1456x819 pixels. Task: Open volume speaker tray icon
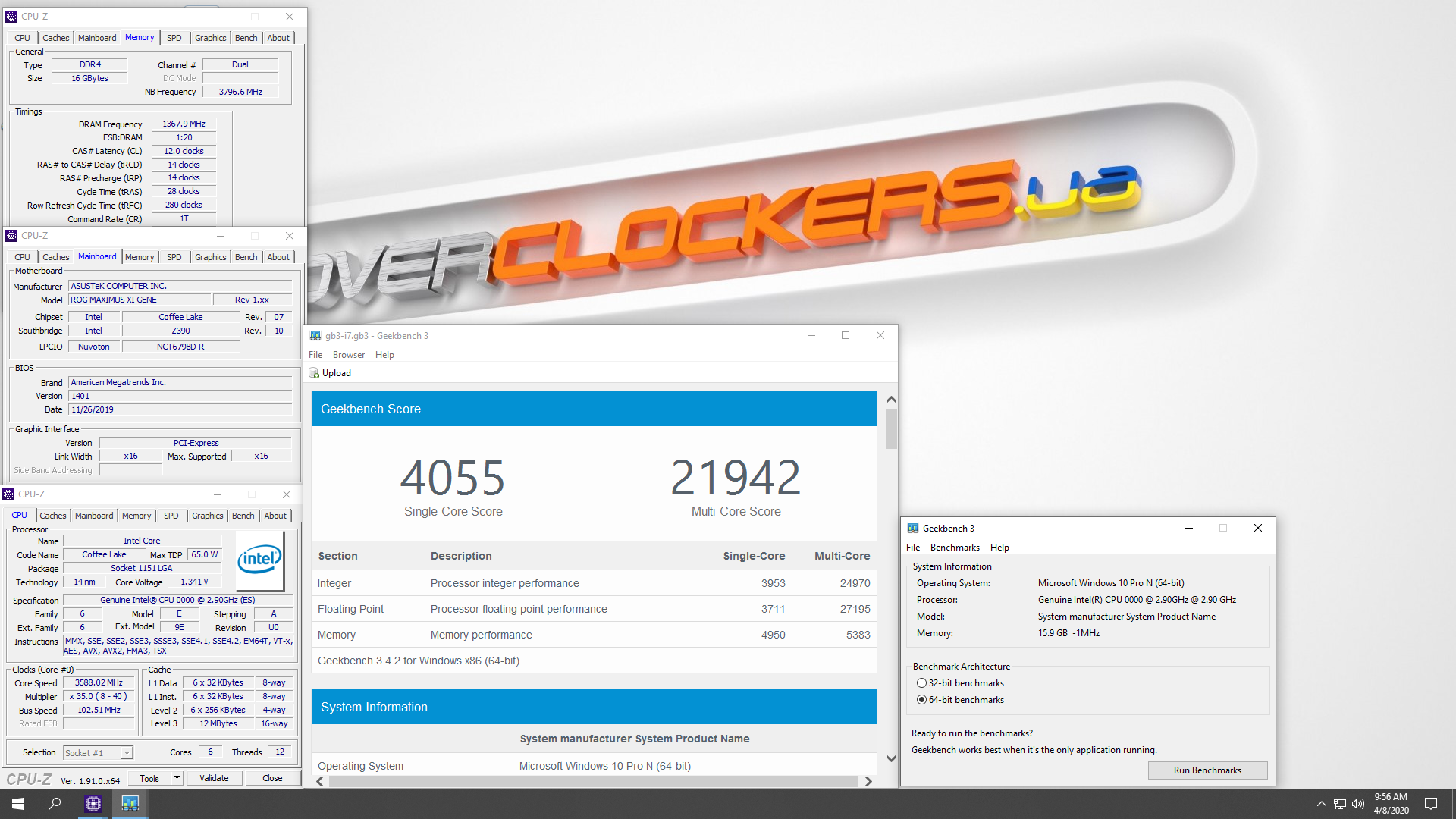pyautogui.click(x=1358, y=804)
